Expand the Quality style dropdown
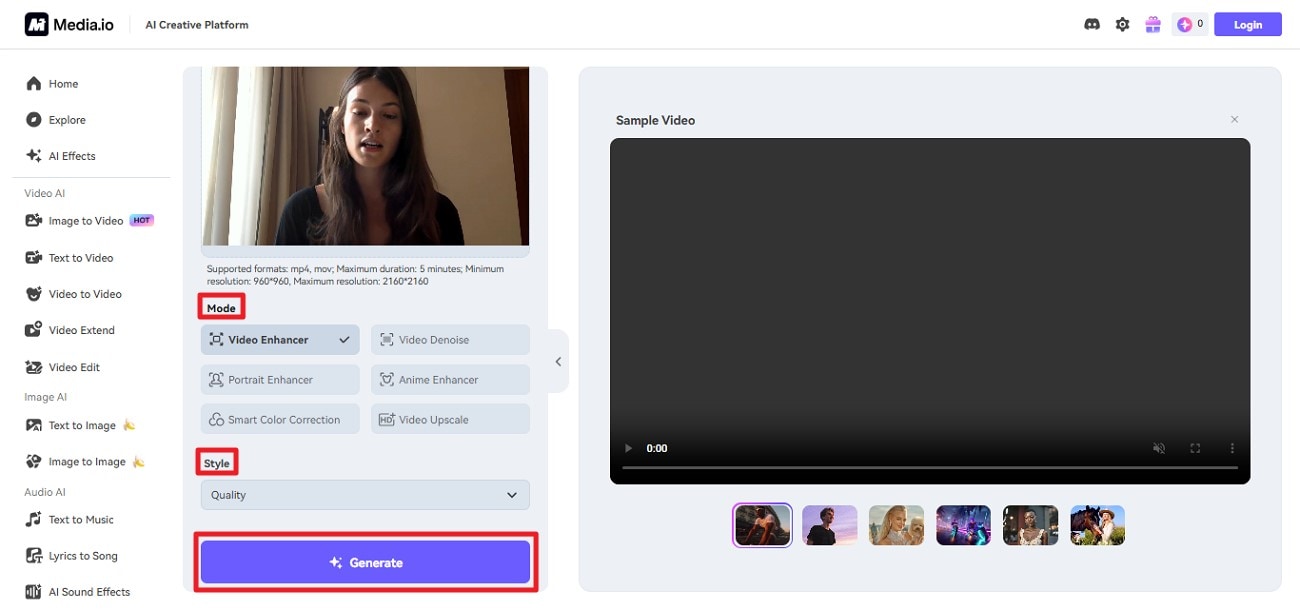Image resolution: width=1300 pixels, height=610 pixels. click(365, 495)
